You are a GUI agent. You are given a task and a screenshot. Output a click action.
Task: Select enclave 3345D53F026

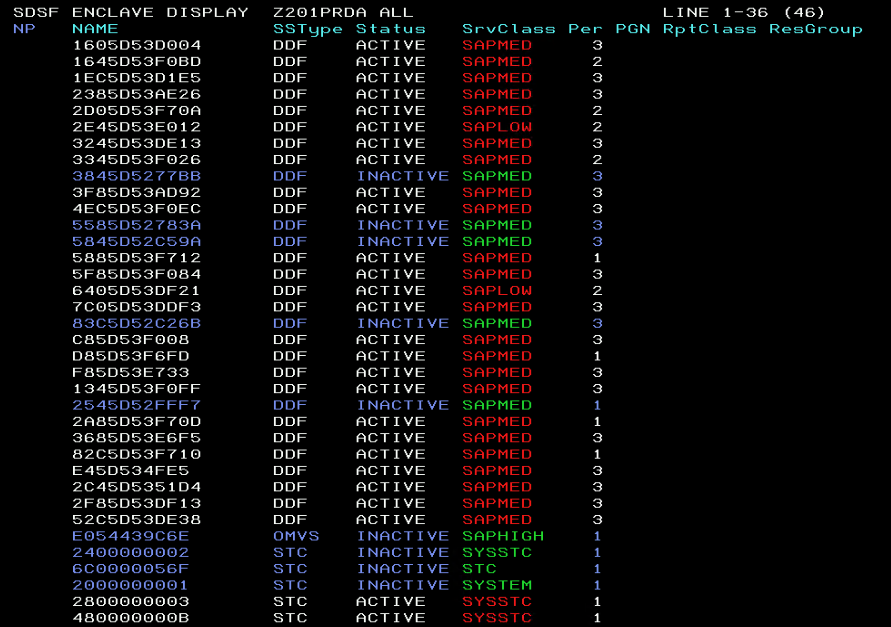[x=137, y=160]
